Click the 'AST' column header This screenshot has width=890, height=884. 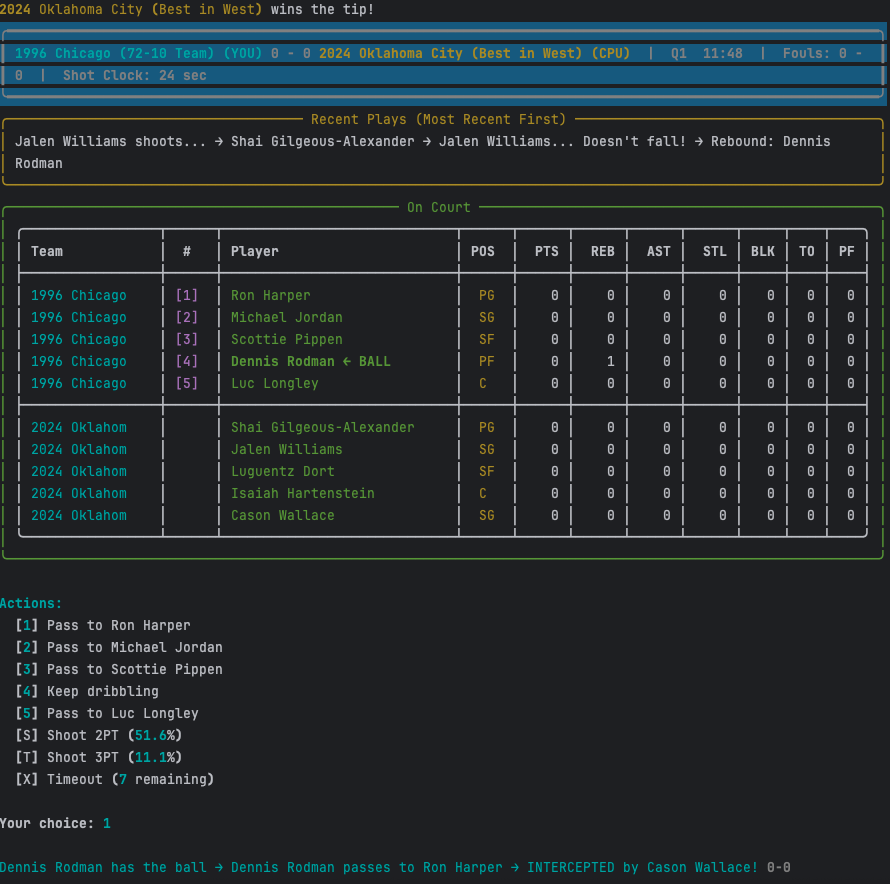point(659,252)
